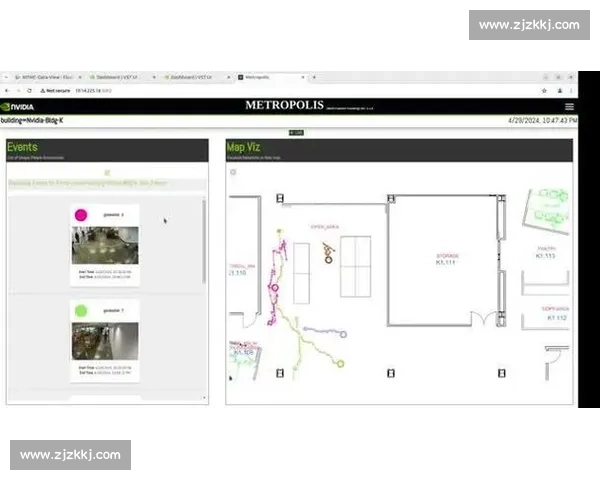This screenshot has height=480, width=600.
Task: Click the STORAGE K1.111 room label
Action: click(447, 259)
